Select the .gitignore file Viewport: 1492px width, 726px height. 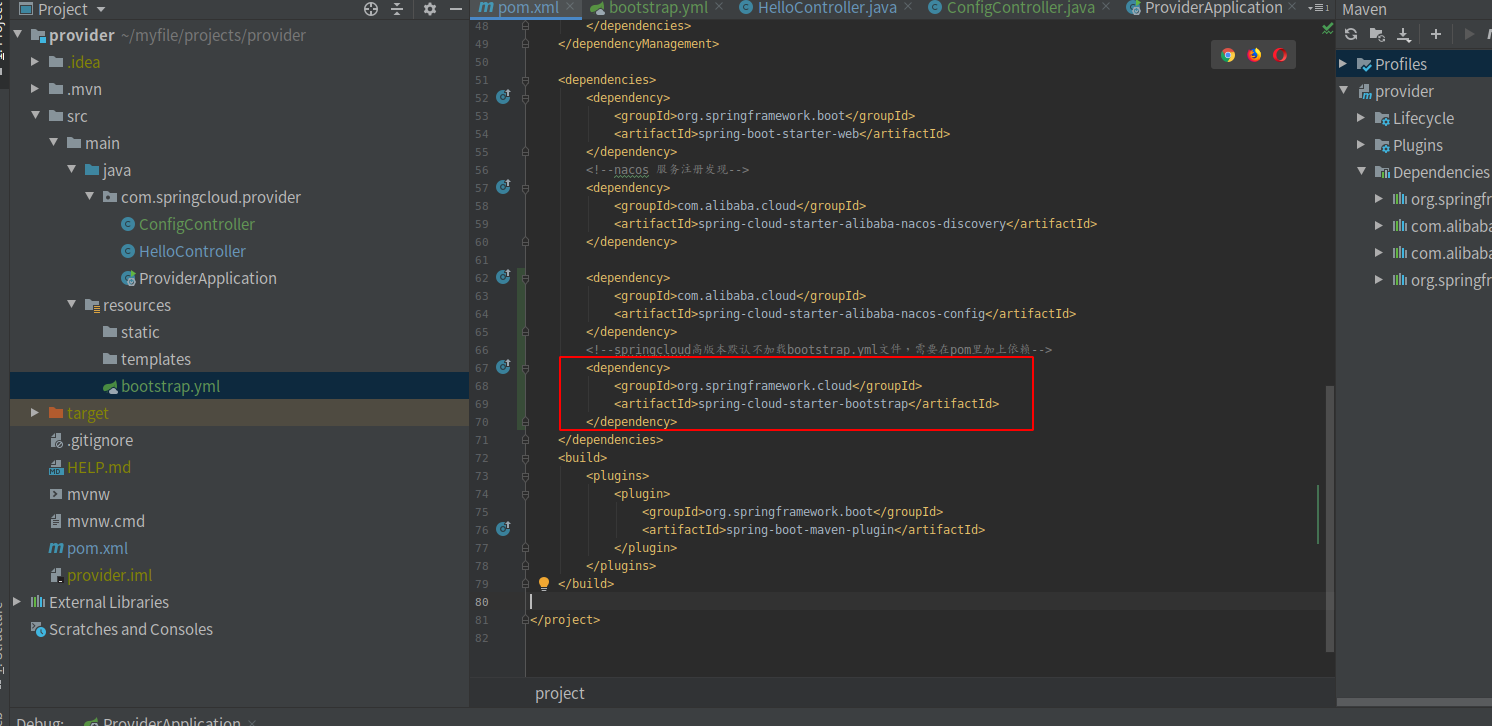tap(100, 440)
